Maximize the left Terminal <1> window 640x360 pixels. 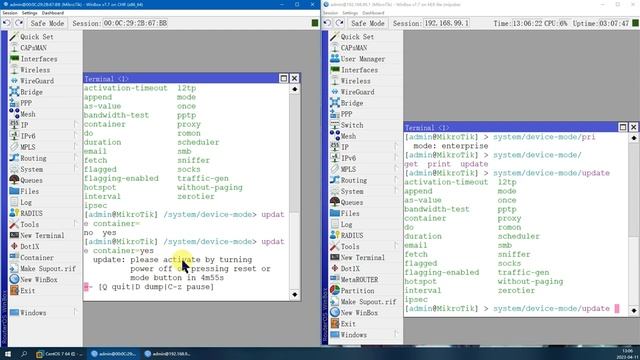coord(284,78)
